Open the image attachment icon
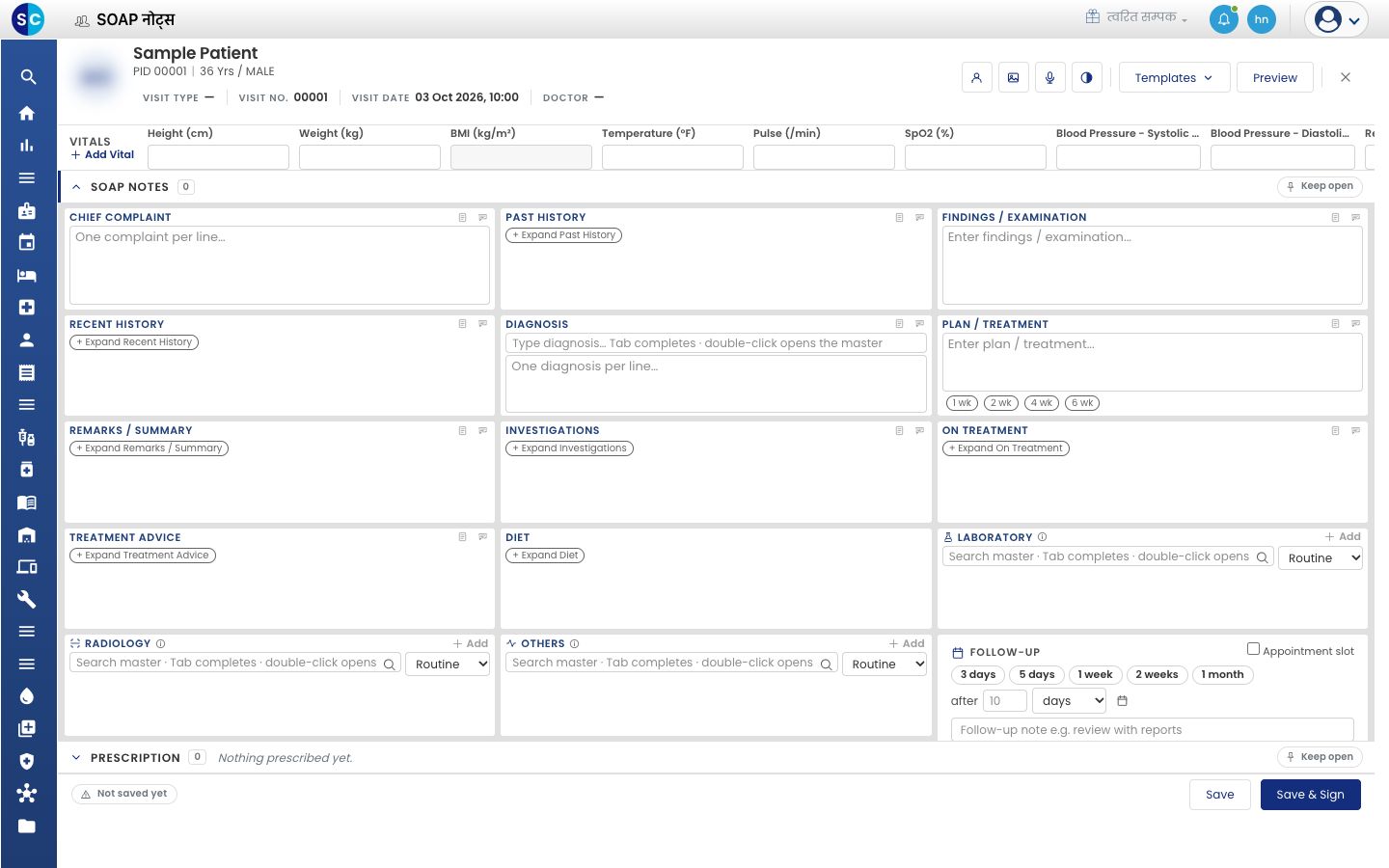 pos(1013,78)
